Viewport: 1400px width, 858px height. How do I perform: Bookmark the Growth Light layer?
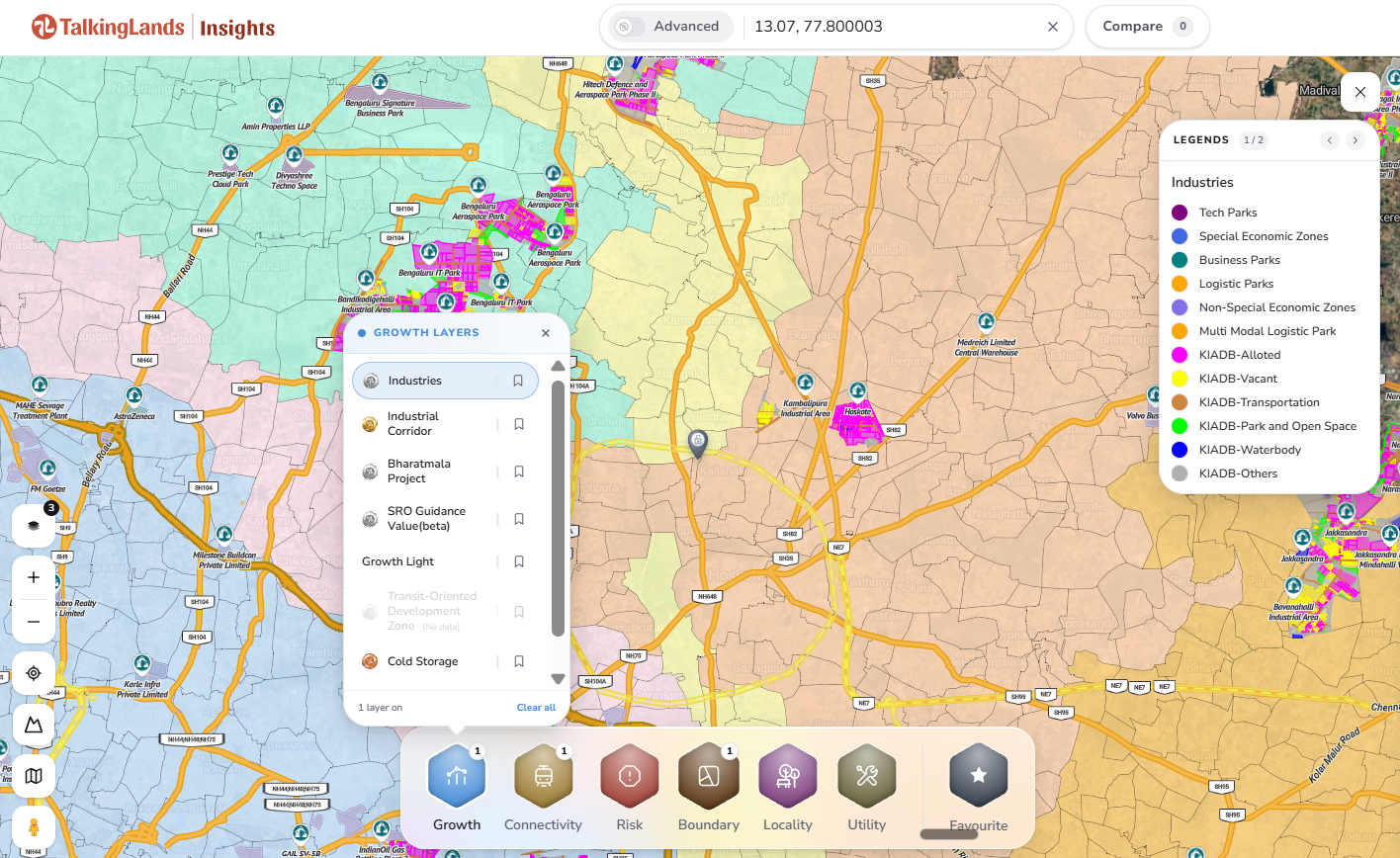[519, 561]
